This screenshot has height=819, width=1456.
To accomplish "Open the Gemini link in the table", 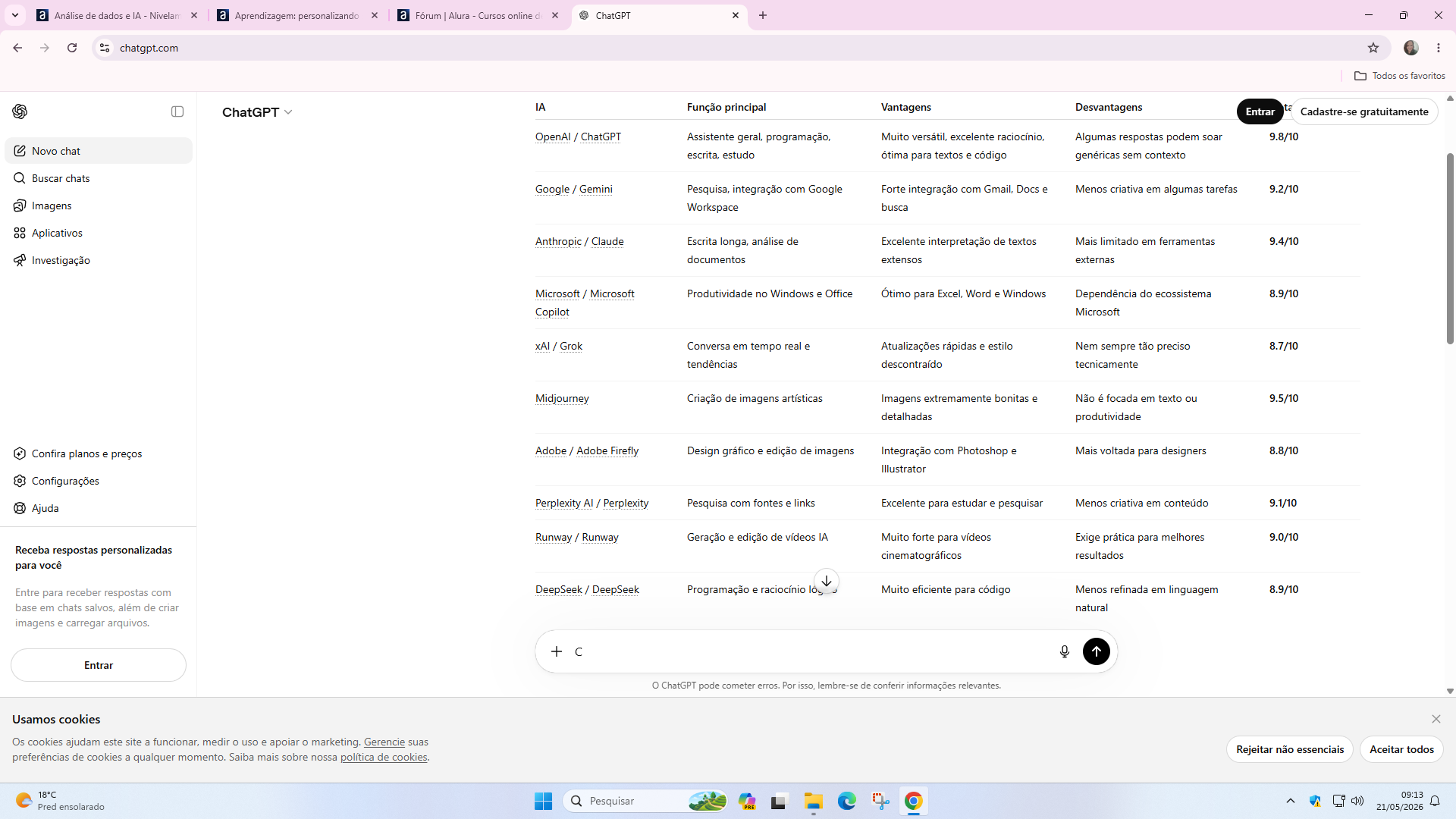I will click(596, 189).
